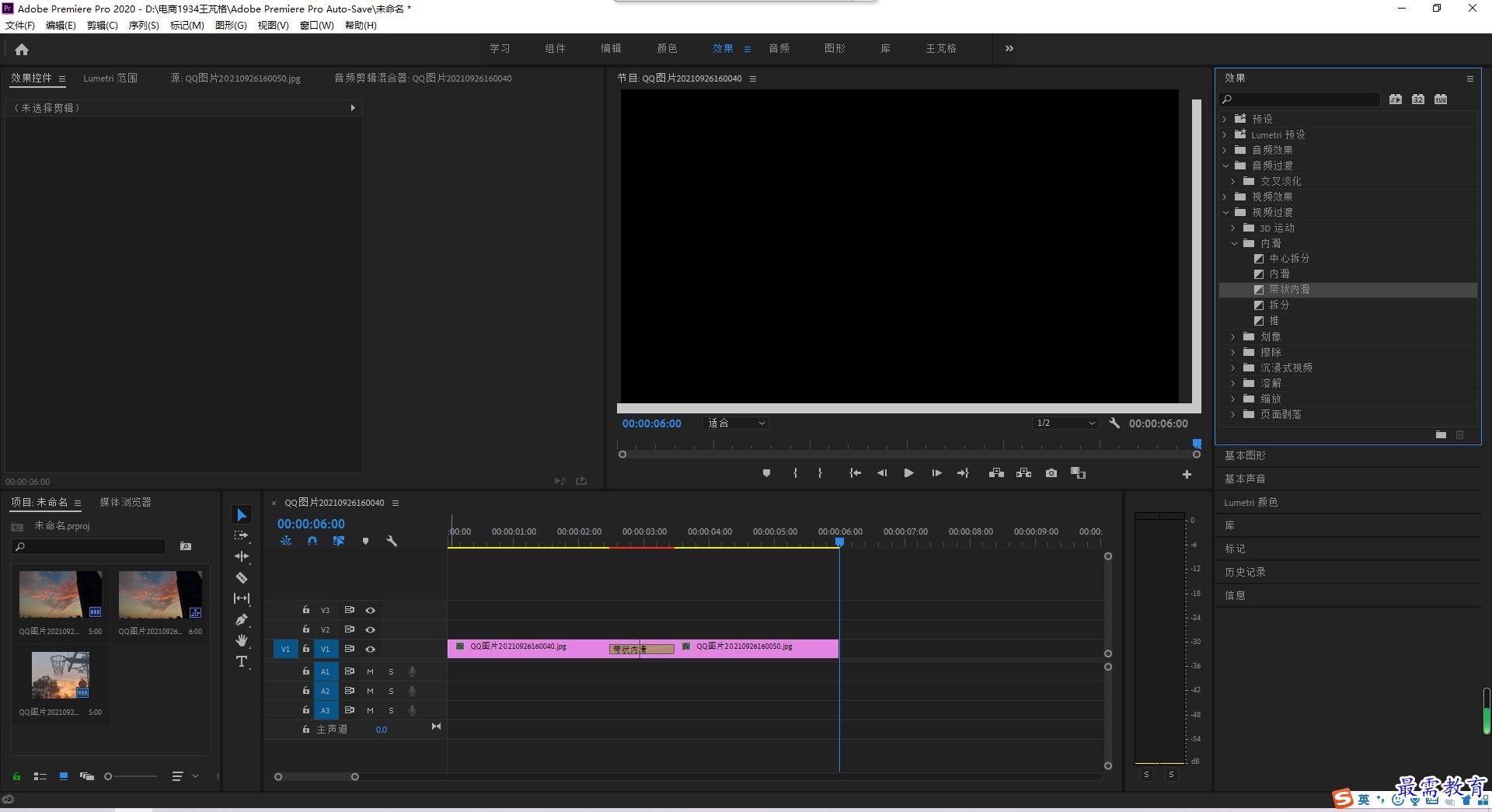Screen dimensions: 1492x812
Task: Expand the 3D 运动 folder
Action: (x=1233, y=228)
